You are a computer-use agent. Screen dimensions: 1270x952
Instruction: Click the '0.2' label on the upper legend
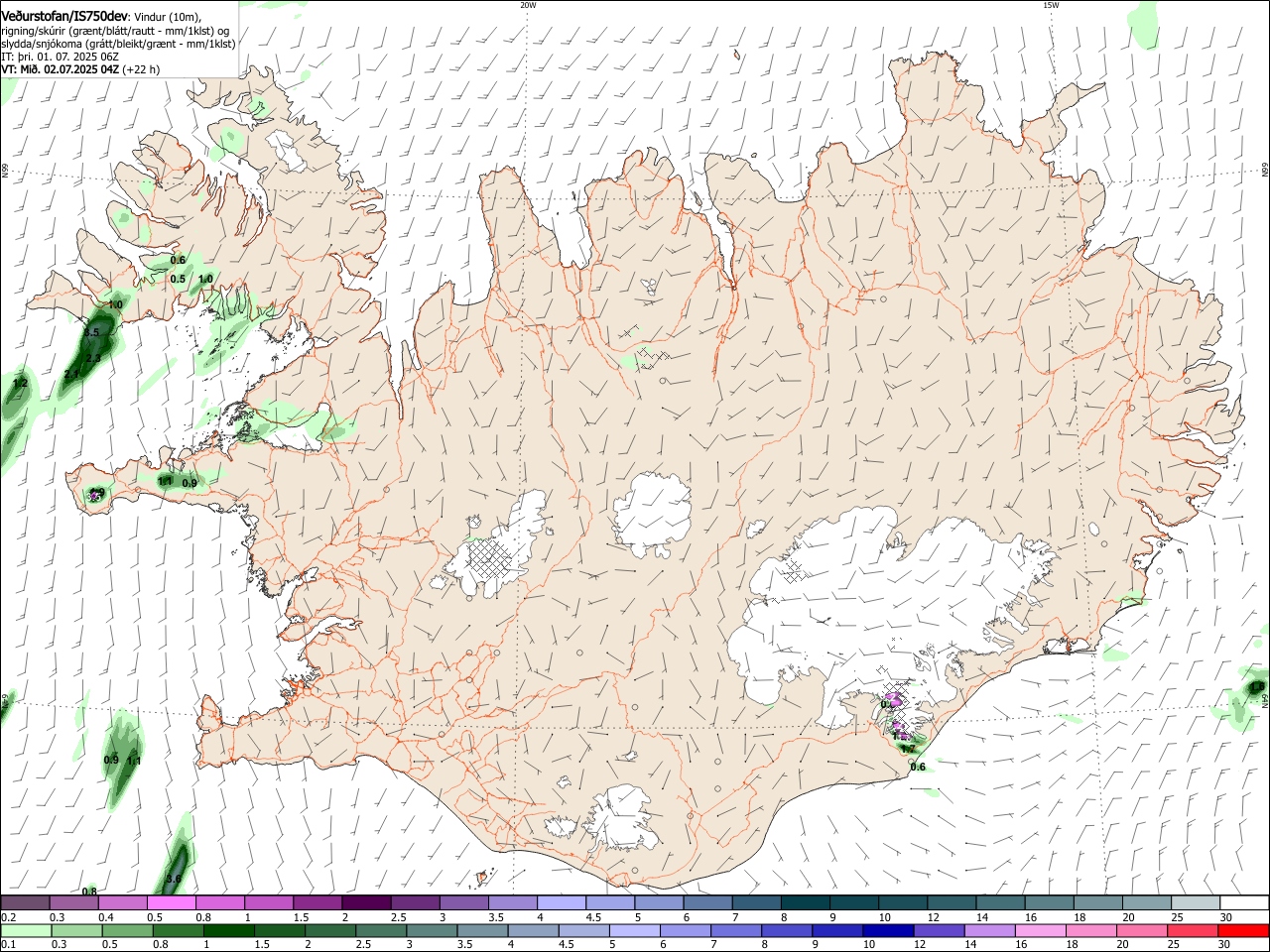click(8, 917)
